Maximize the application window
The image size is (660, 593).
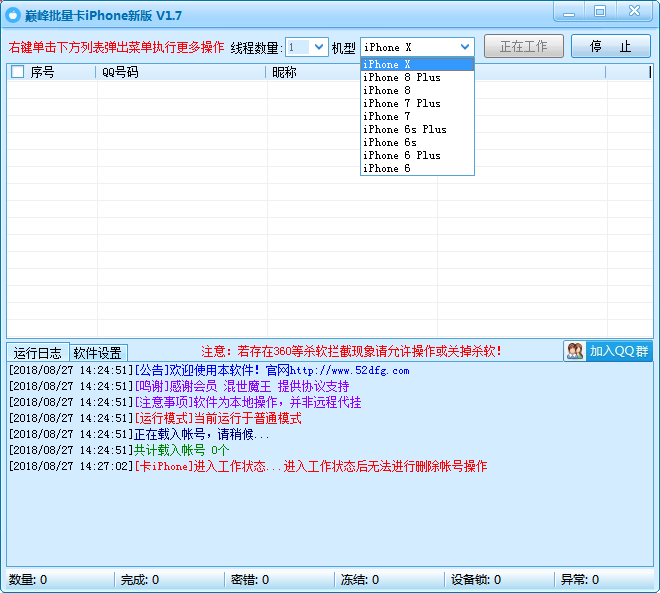click(x=600, y=11)
